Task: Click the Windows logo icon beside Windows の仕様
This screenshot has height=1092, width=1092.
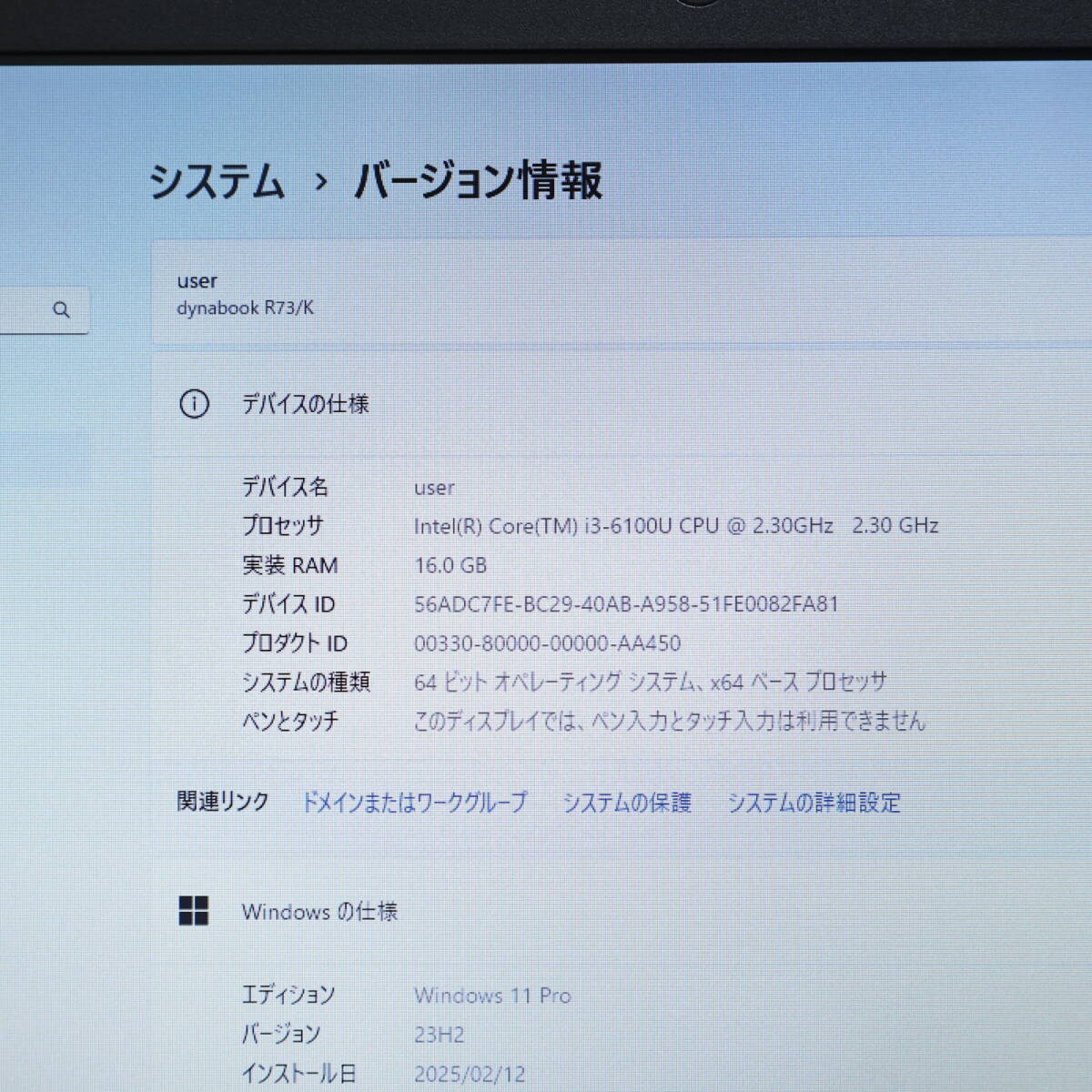Action: point(194,911)
